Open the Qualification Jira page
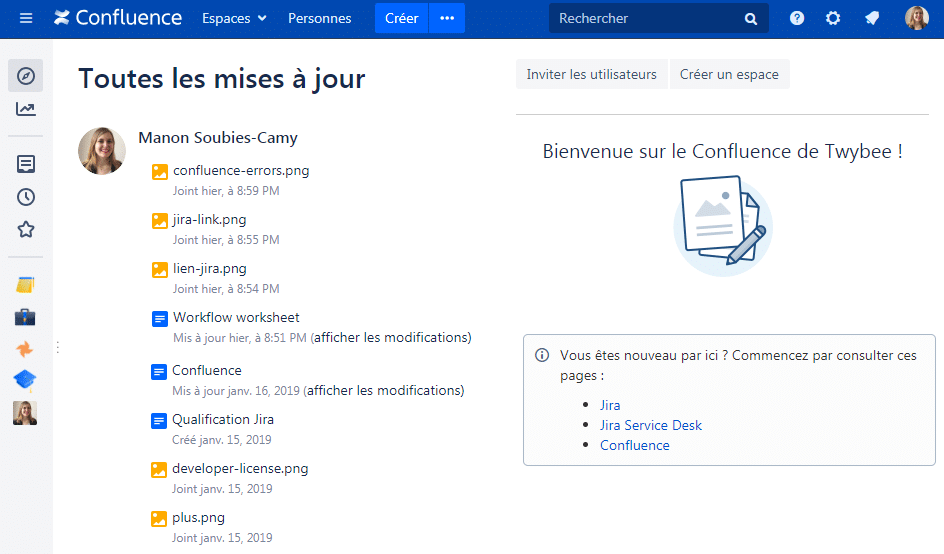Screen dimensions: 944x554 [x=223, y=419]
